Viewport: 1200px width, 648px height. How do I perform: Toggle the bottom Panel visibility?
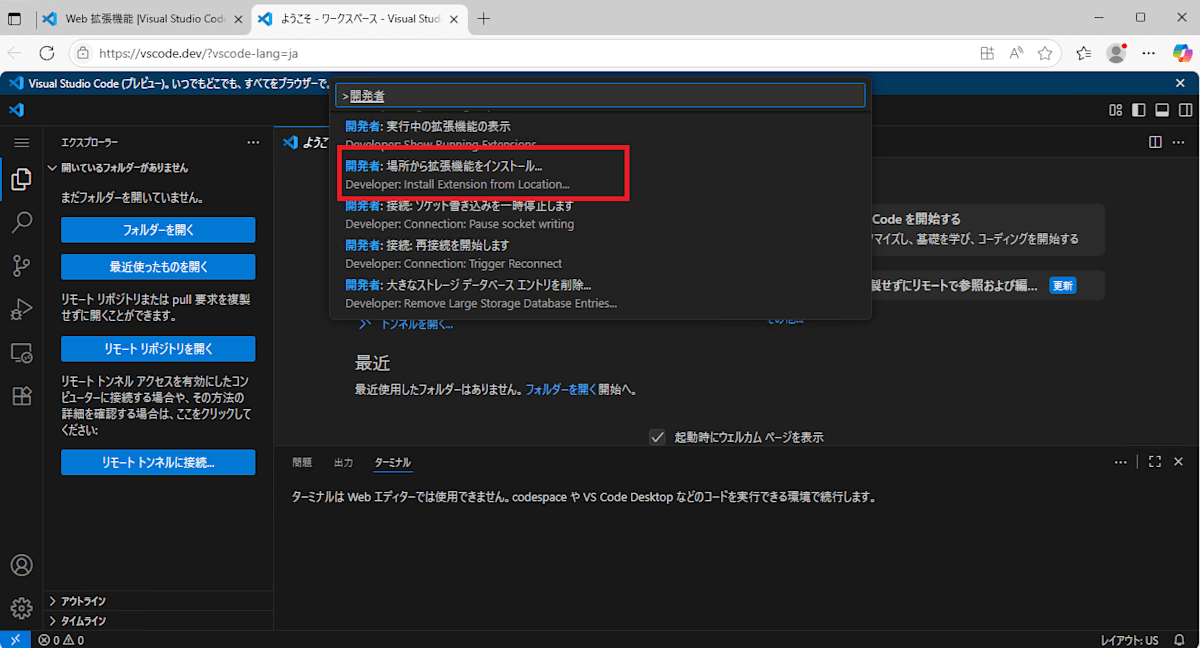click(x=1162, y=110)
